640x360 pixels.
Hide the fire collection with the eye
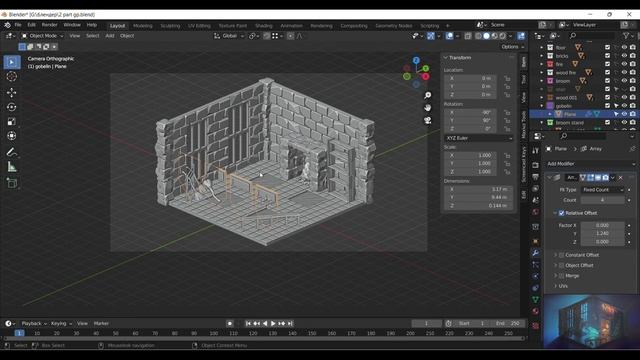click(624, 64)
